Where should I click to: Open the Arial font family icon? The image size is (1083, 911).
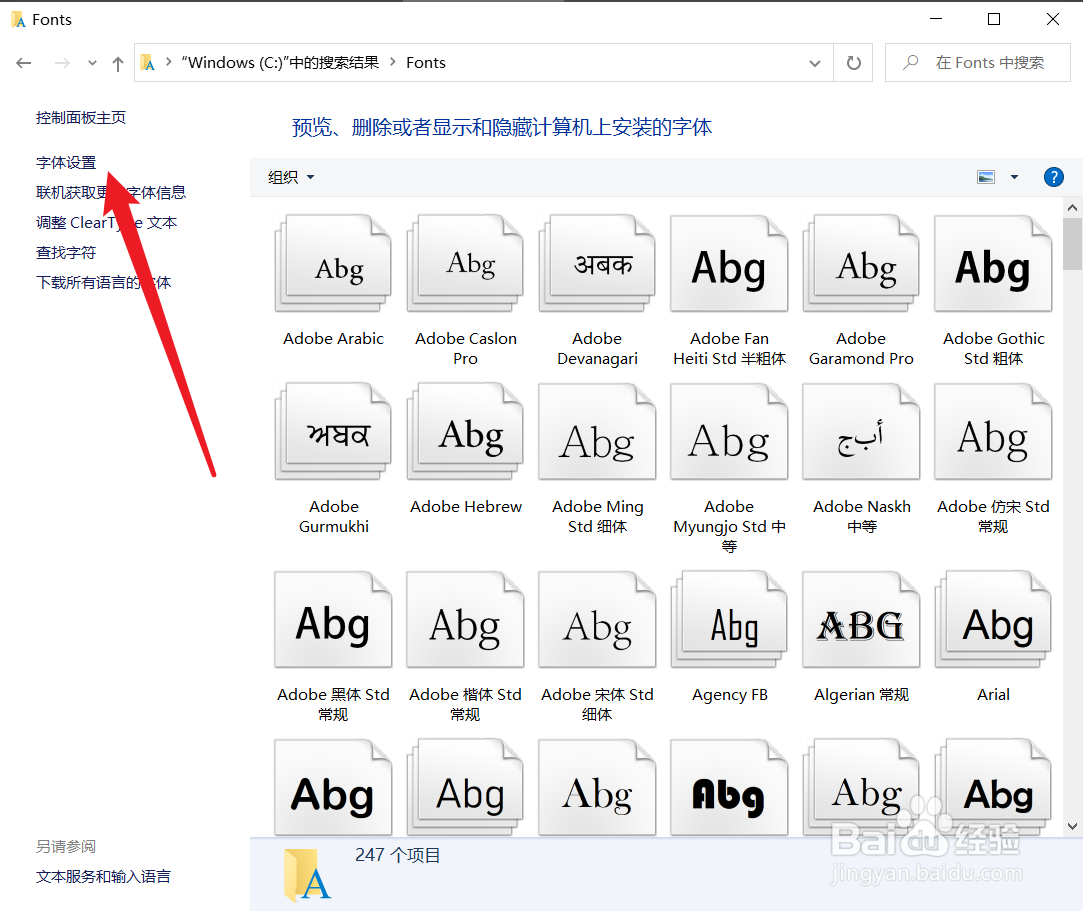tap(993, 620)
